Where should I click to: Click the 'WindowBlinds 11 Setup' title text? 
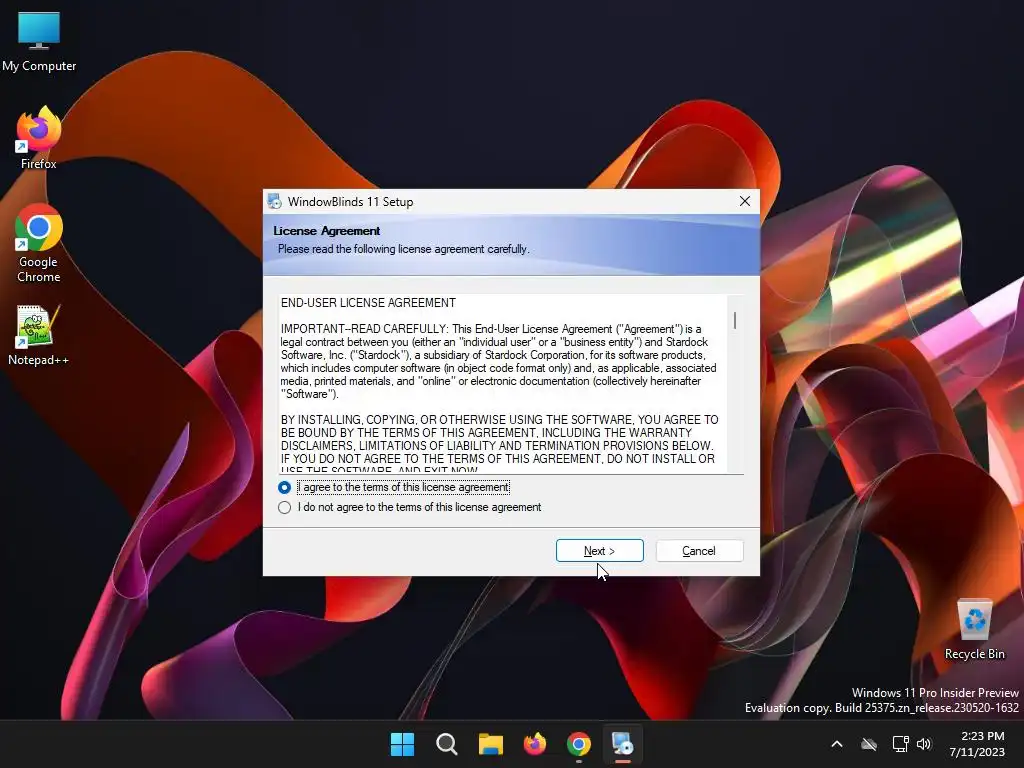coord(351,202)
